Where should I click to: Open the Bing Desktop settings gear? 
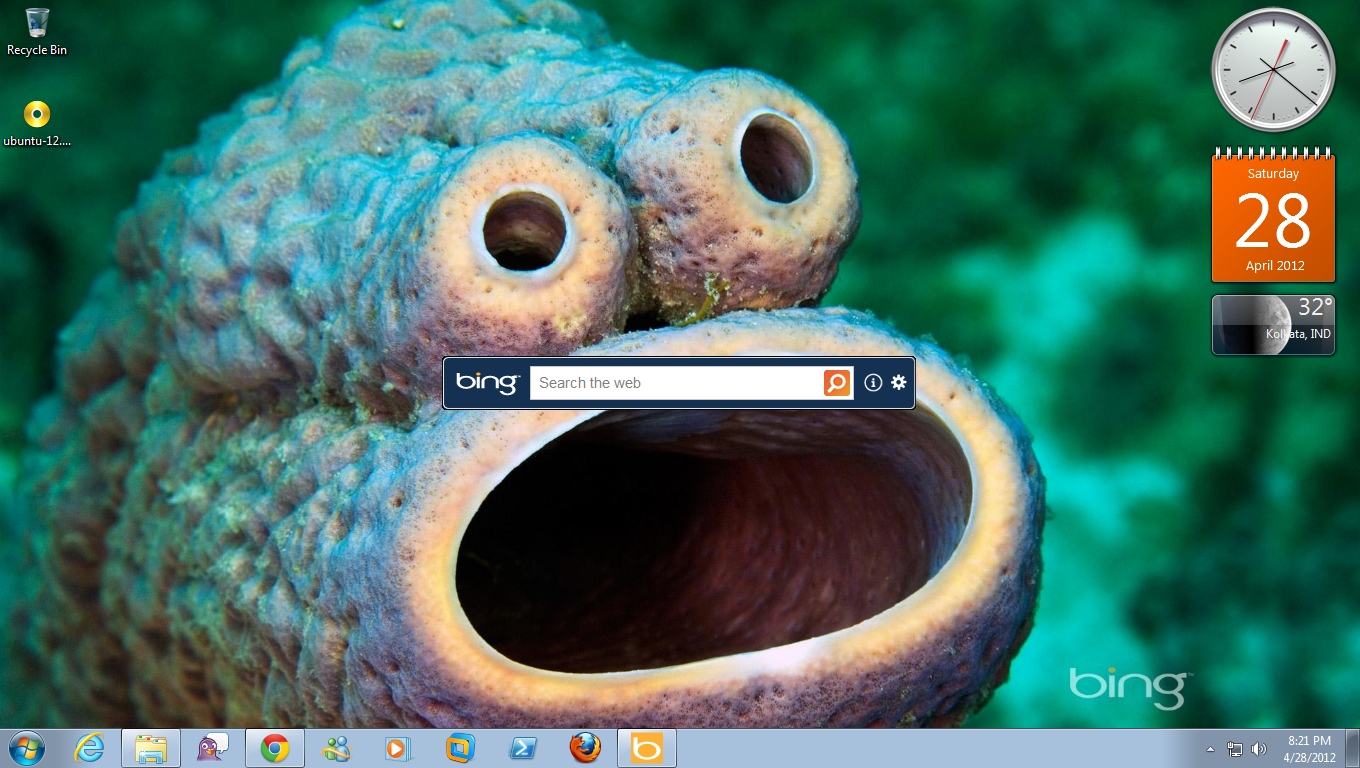[x=898, y=382]
